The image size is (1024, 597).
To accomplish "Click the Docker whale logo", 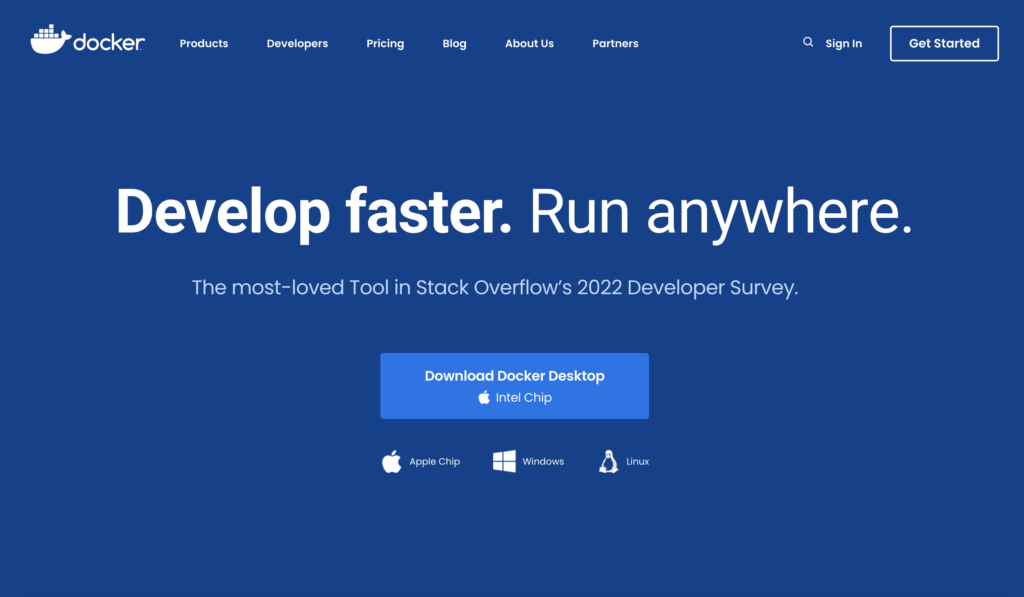I will point(50,40).
